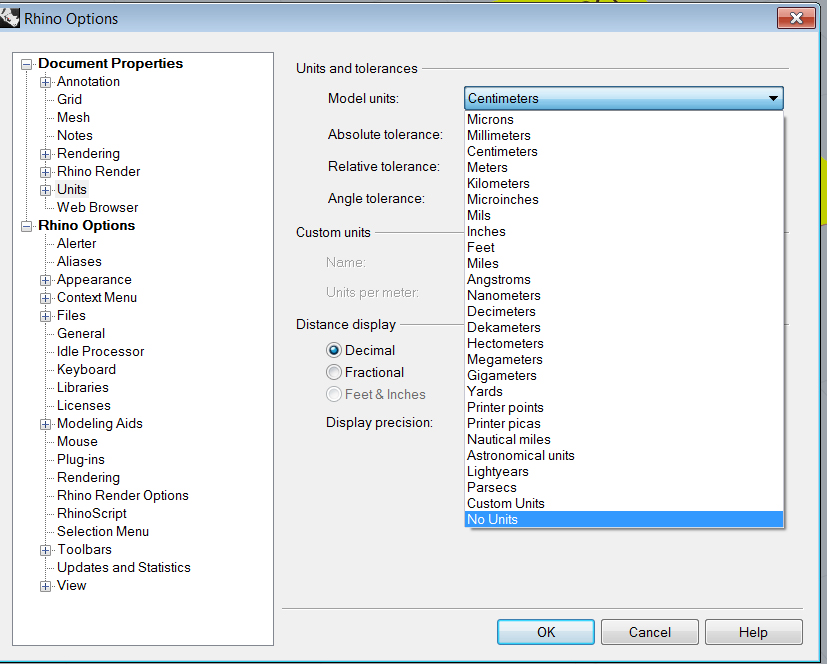This screenshot has height=664, width=827.
Task: Choose Printer points from the units list
Action: tap(623, 408)
